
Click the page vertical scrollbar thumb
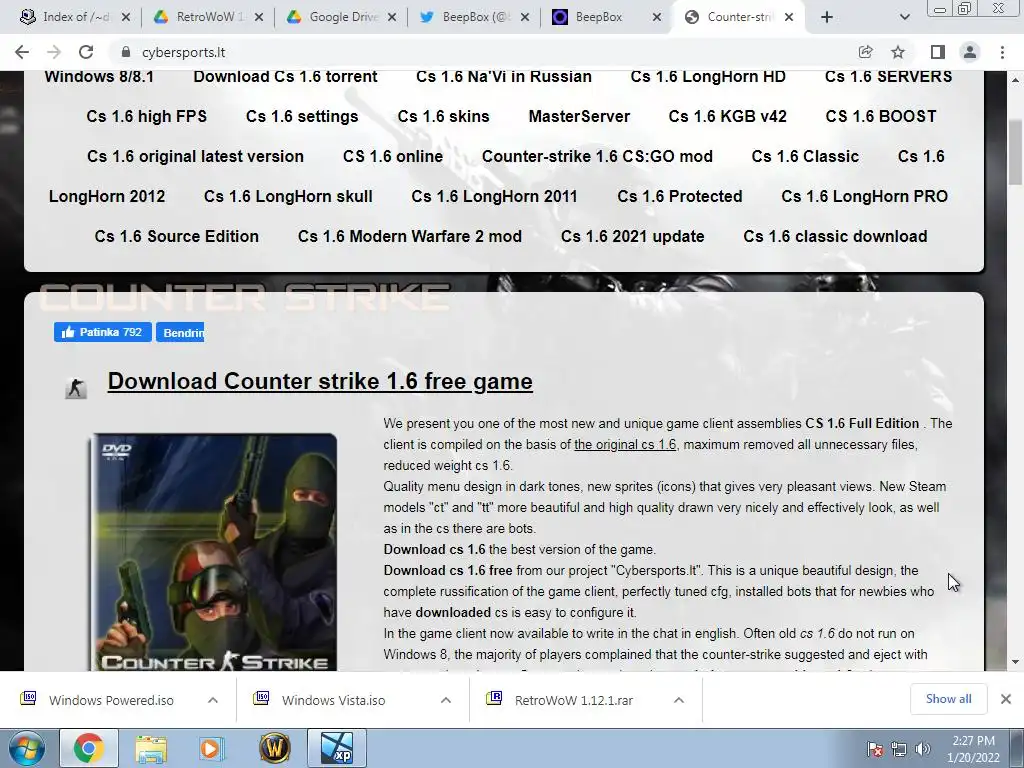[x=1016, y=153]
